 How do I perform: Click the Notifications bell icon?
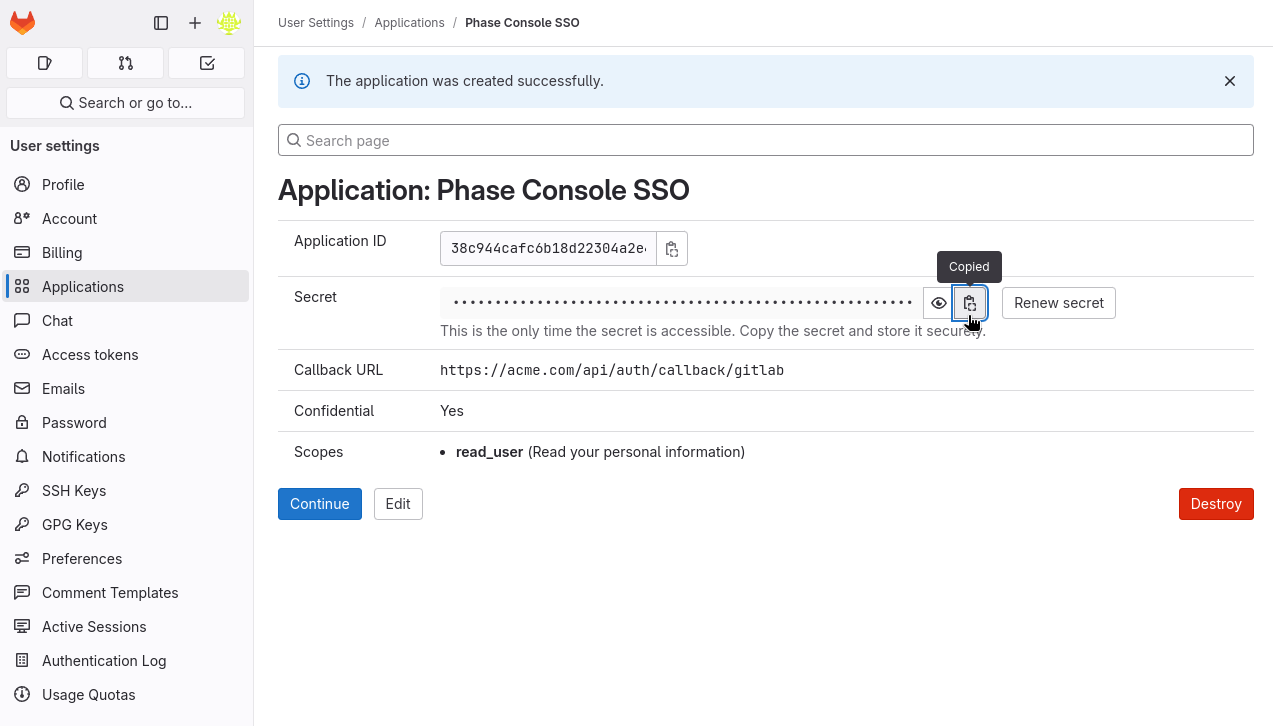coord(22,457)
